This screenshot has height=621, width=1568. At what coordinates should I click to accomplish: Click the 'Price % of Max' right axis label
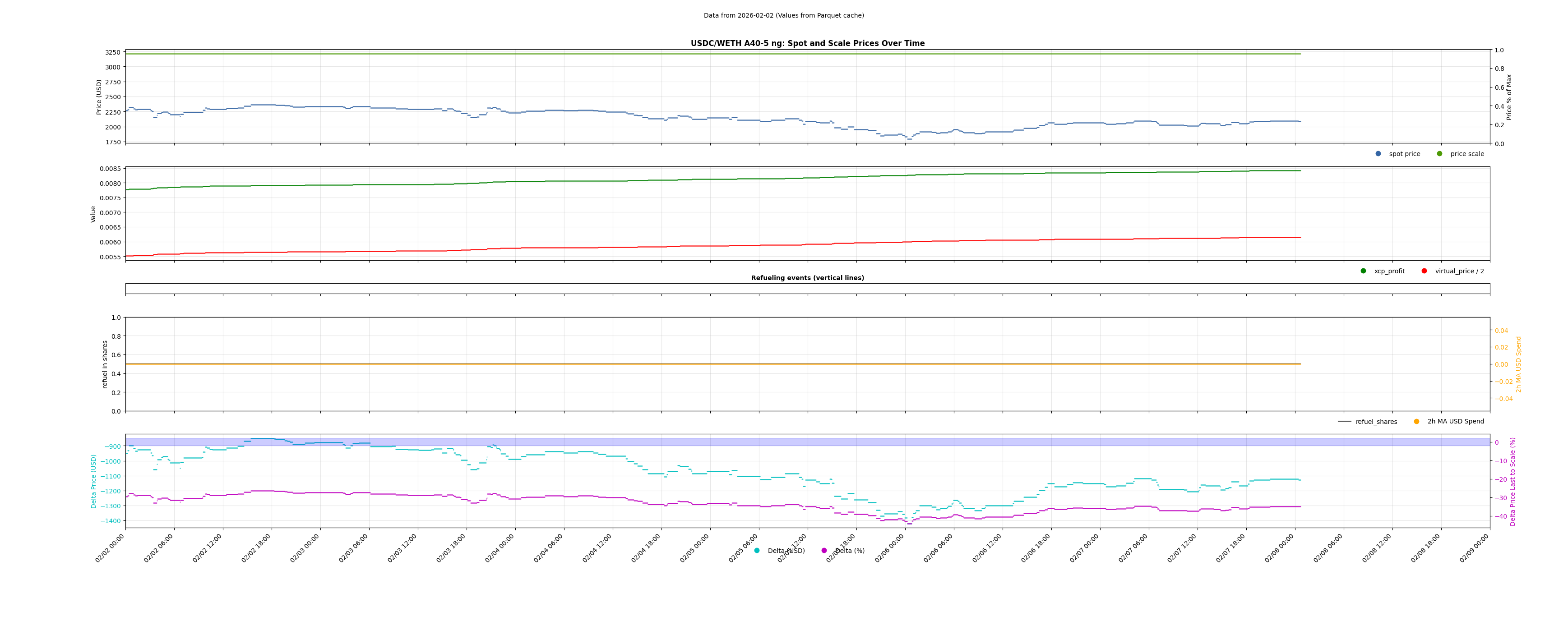[1509, 97]
